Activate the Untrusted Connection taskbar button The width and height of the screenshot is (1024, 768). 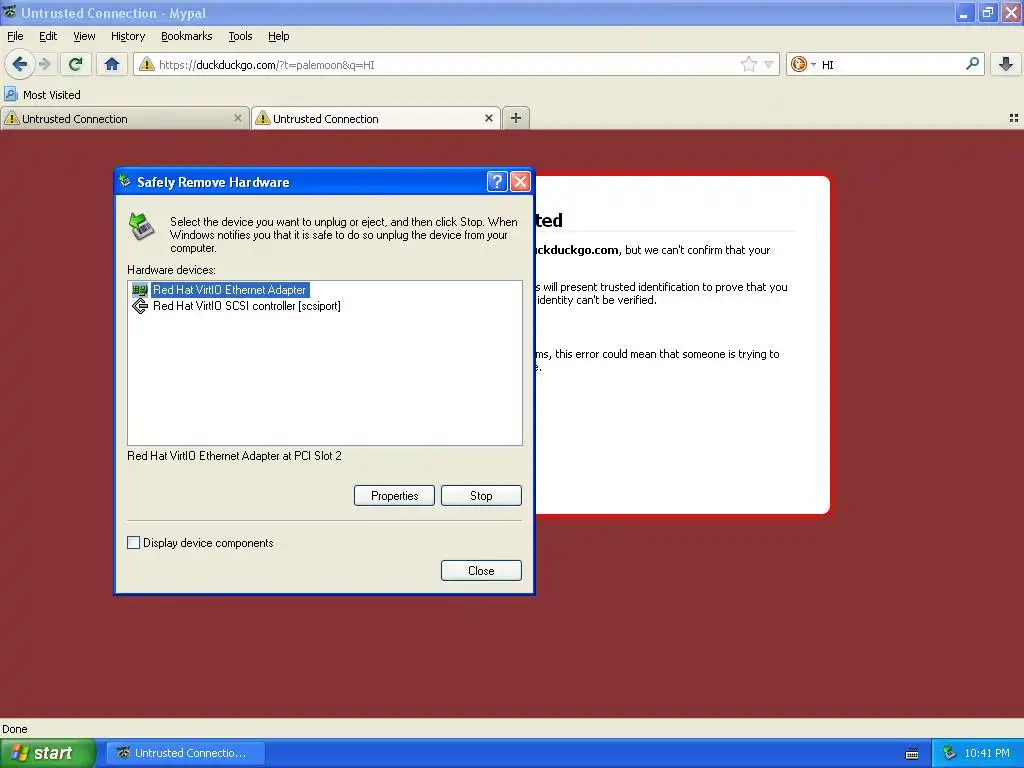(x=185, y=753)
